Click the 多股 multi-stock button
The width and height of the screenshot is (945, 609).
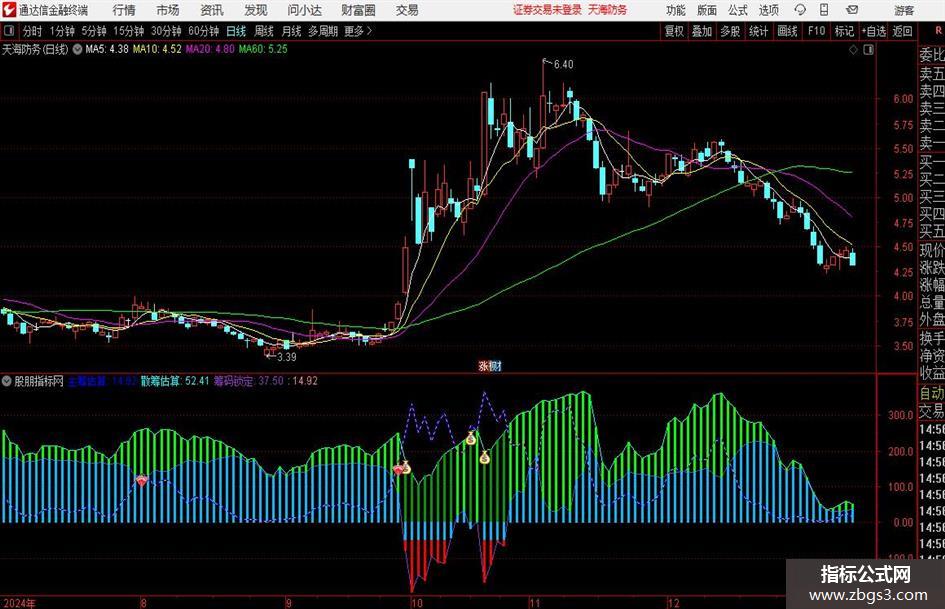[730, 31]
